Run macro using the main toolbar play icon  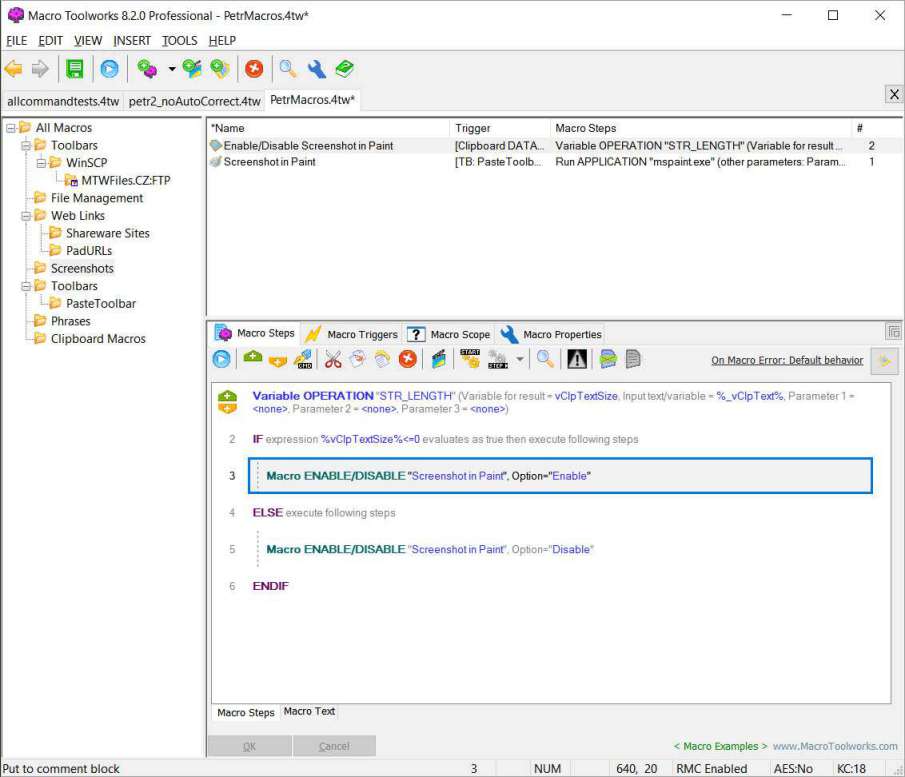[109, 69]
